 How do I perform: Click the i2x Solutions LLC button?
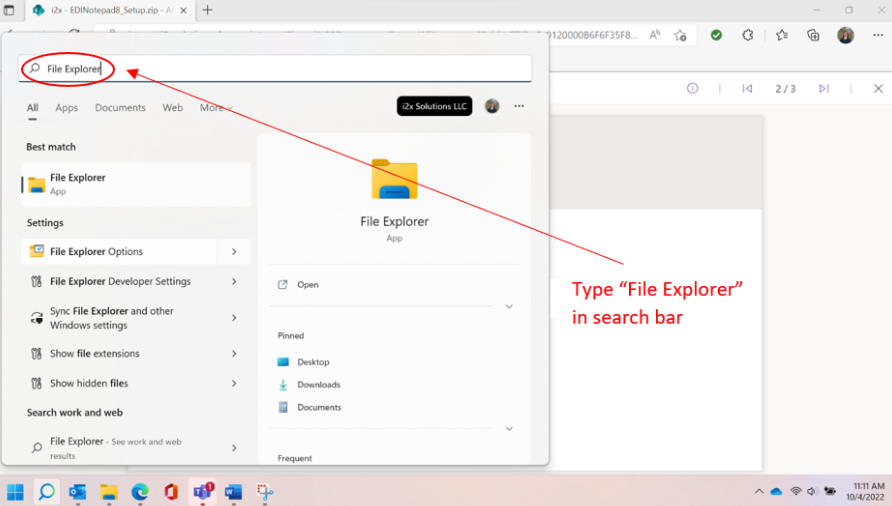coord(434,106)
